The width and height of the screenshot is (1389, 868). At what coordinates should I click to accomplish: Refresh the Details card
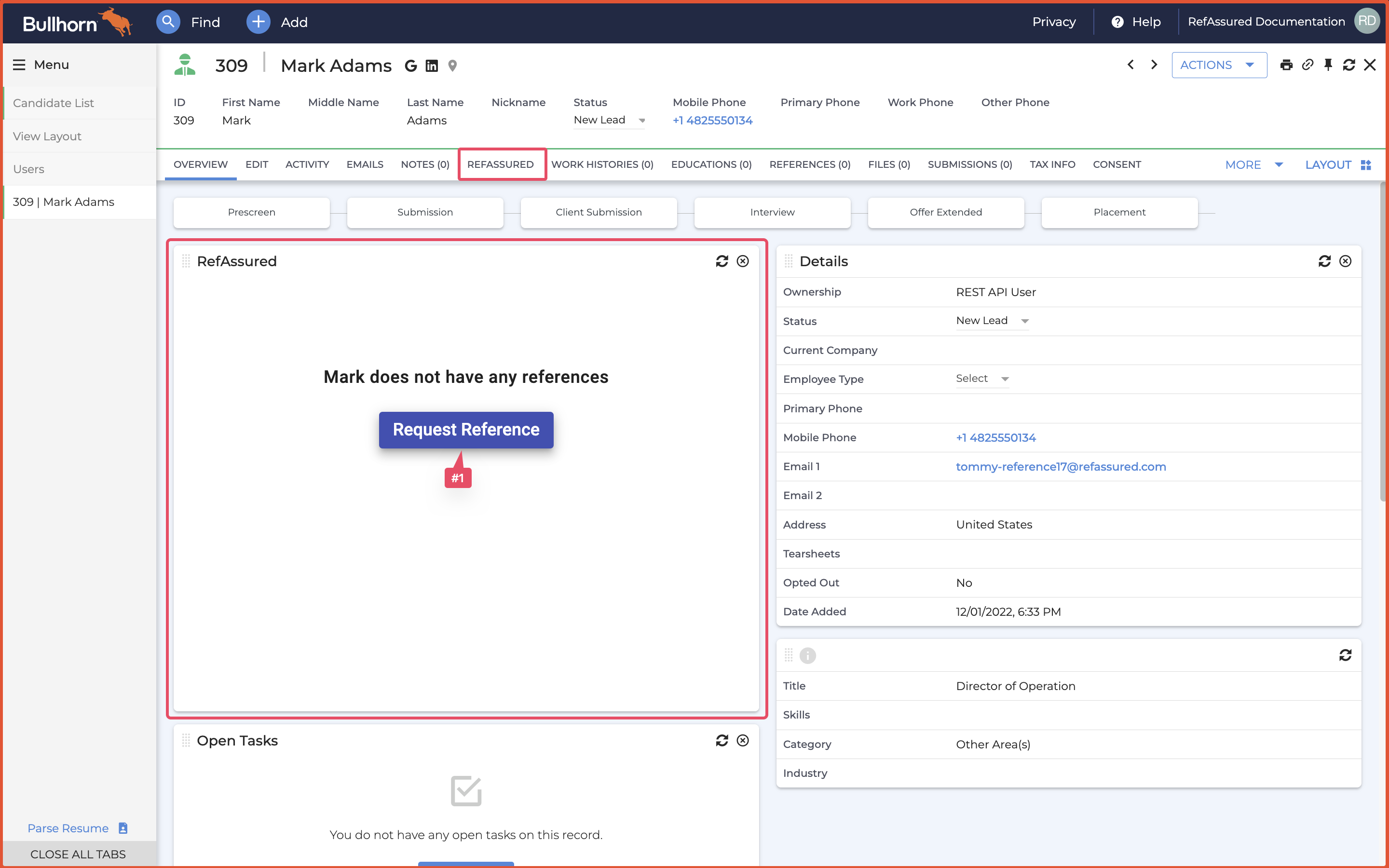coord(1325,261)
